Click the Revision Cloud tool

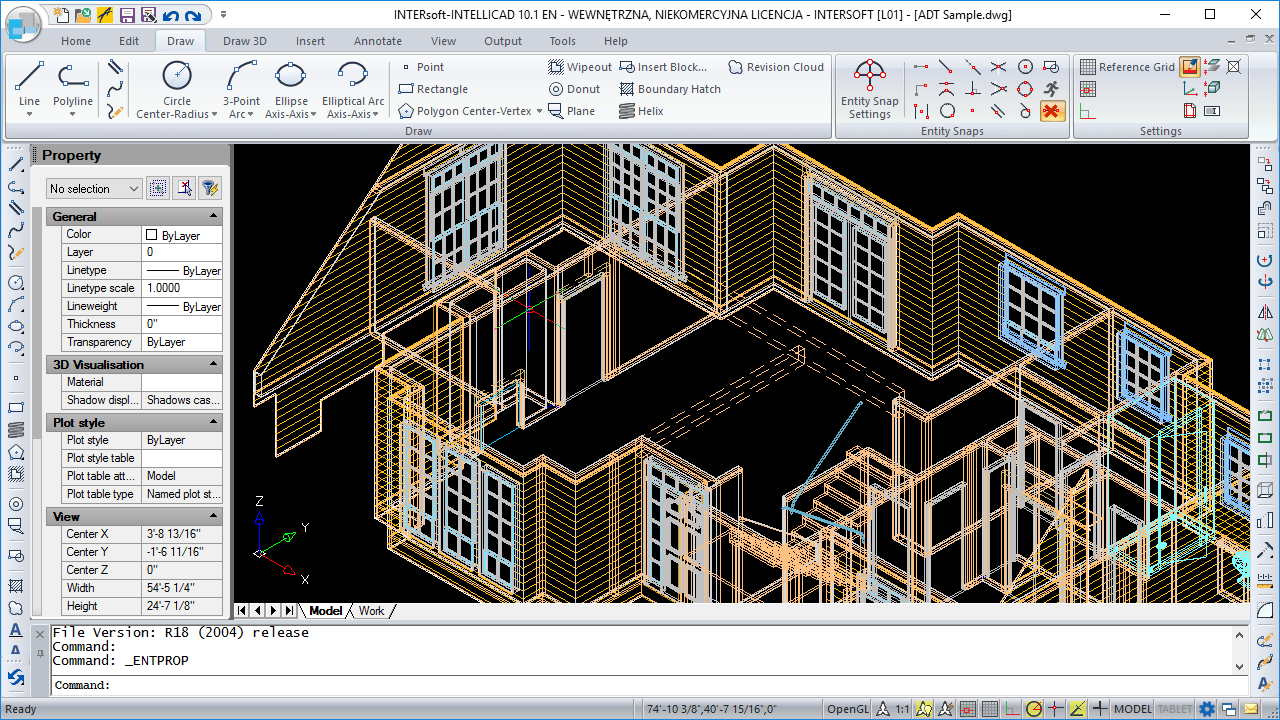click(x=776, y=67)
